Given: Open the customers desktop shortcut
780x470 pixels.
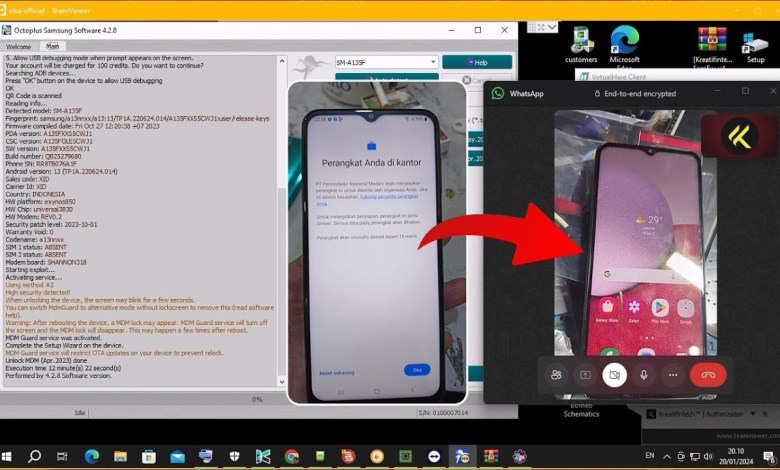Looking at the screenshot, I should (581, 43).
